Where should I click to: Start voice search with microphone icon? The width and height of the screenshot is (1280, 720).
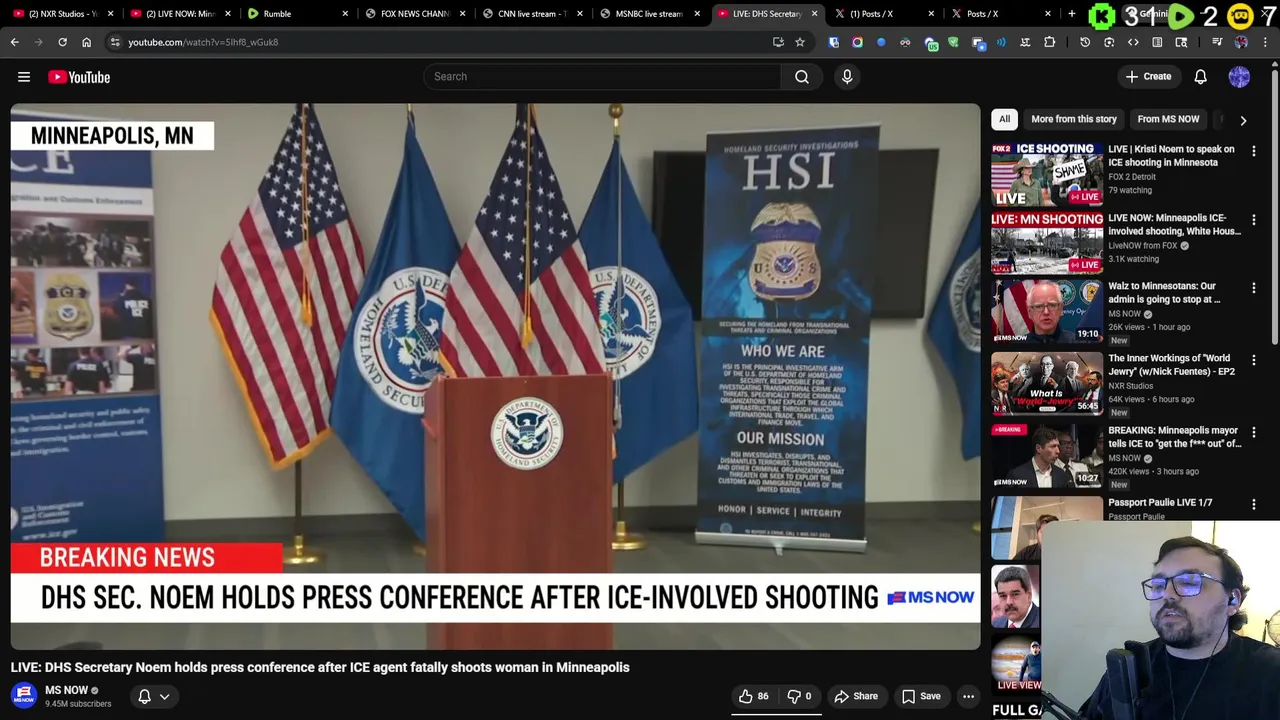point(847,77)
